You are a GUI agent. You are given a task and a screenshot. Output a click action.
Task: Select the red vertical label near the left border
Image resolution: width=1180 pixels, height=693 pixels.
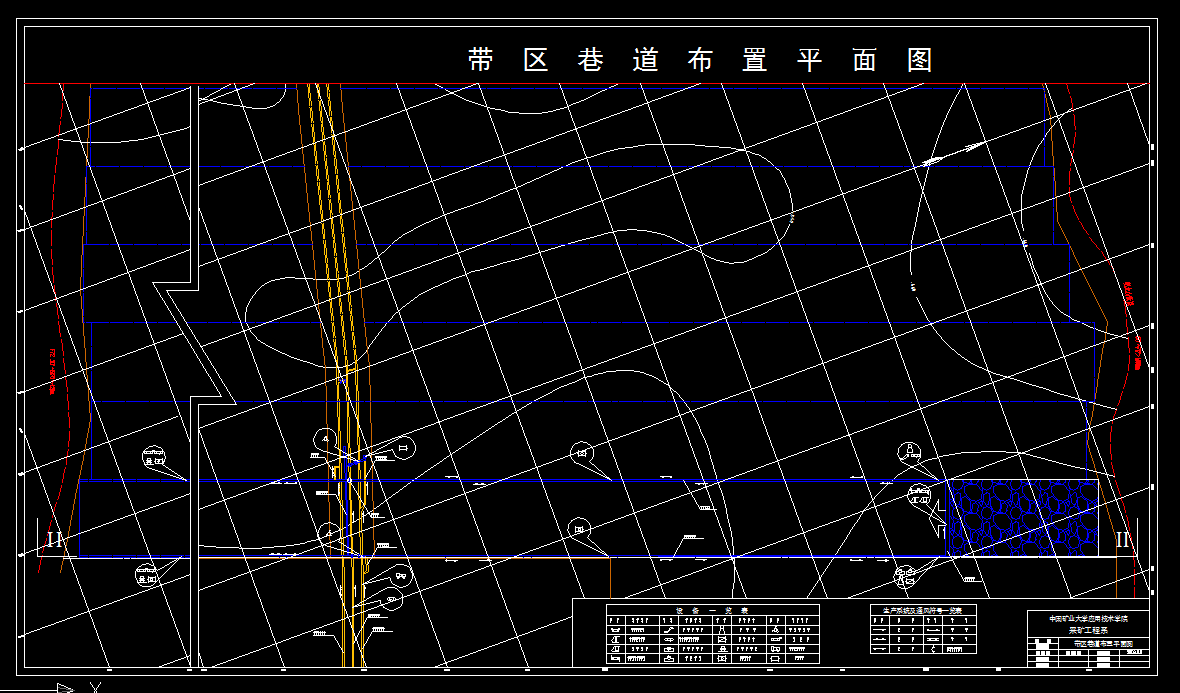(x=53, y=371)
